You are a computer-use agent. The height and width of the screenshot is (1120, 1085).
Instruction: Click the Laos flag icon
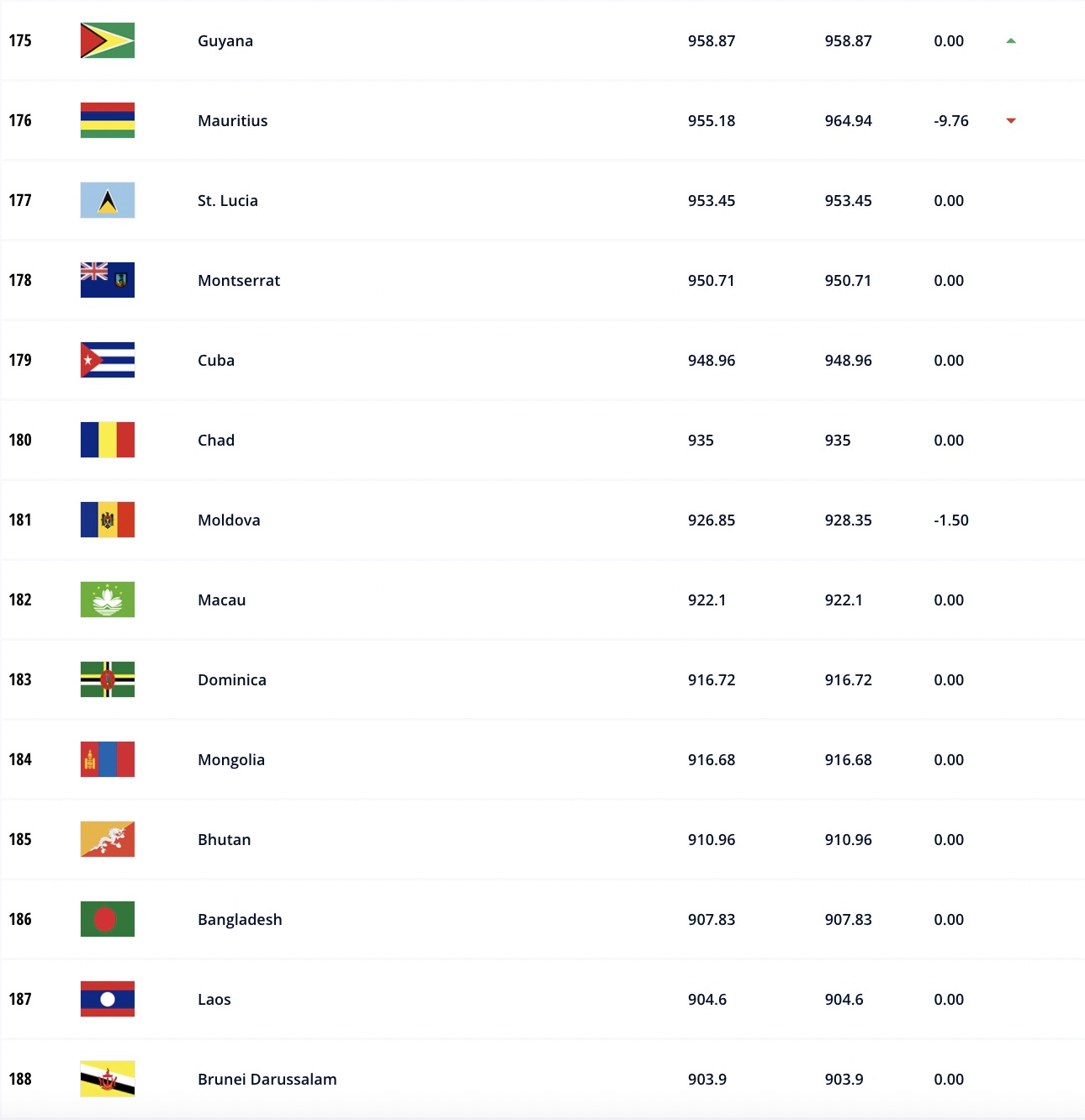(108, 999)
